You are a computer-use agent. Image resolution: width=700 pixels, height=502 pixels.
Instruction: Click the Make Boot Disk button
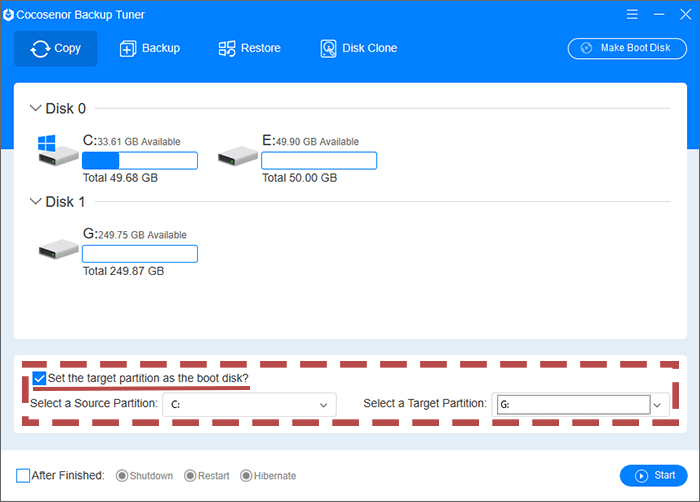(627, 48)
